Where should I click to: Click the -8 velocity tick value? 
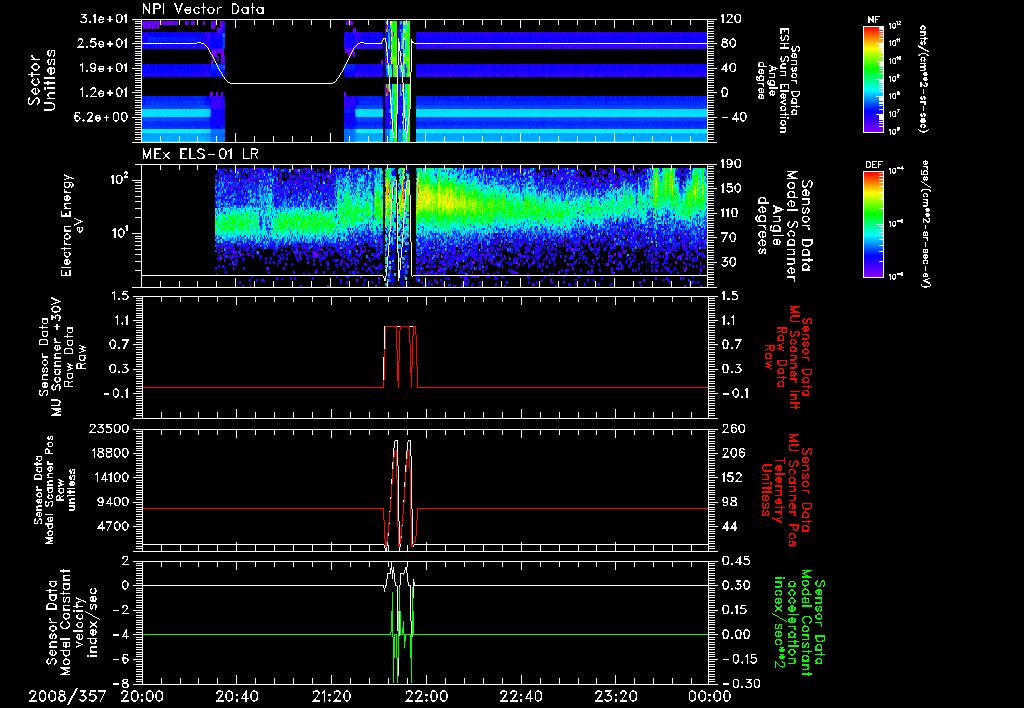[121, 684]
